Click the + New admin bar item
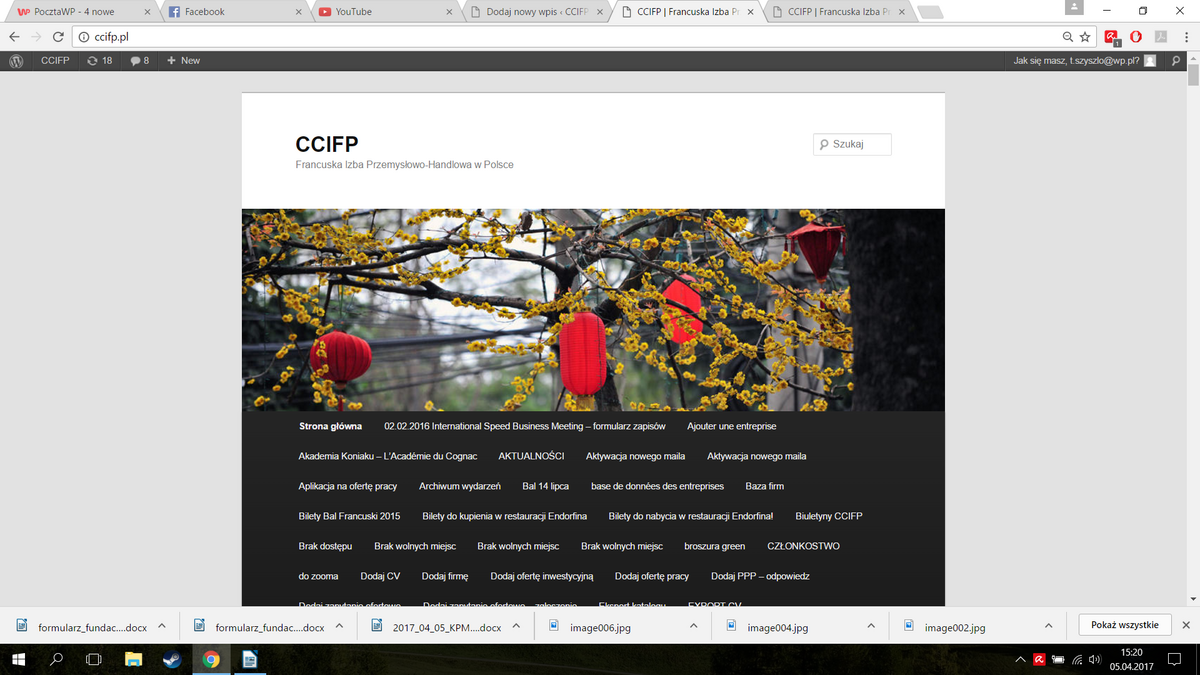 (x=183, y=61)
